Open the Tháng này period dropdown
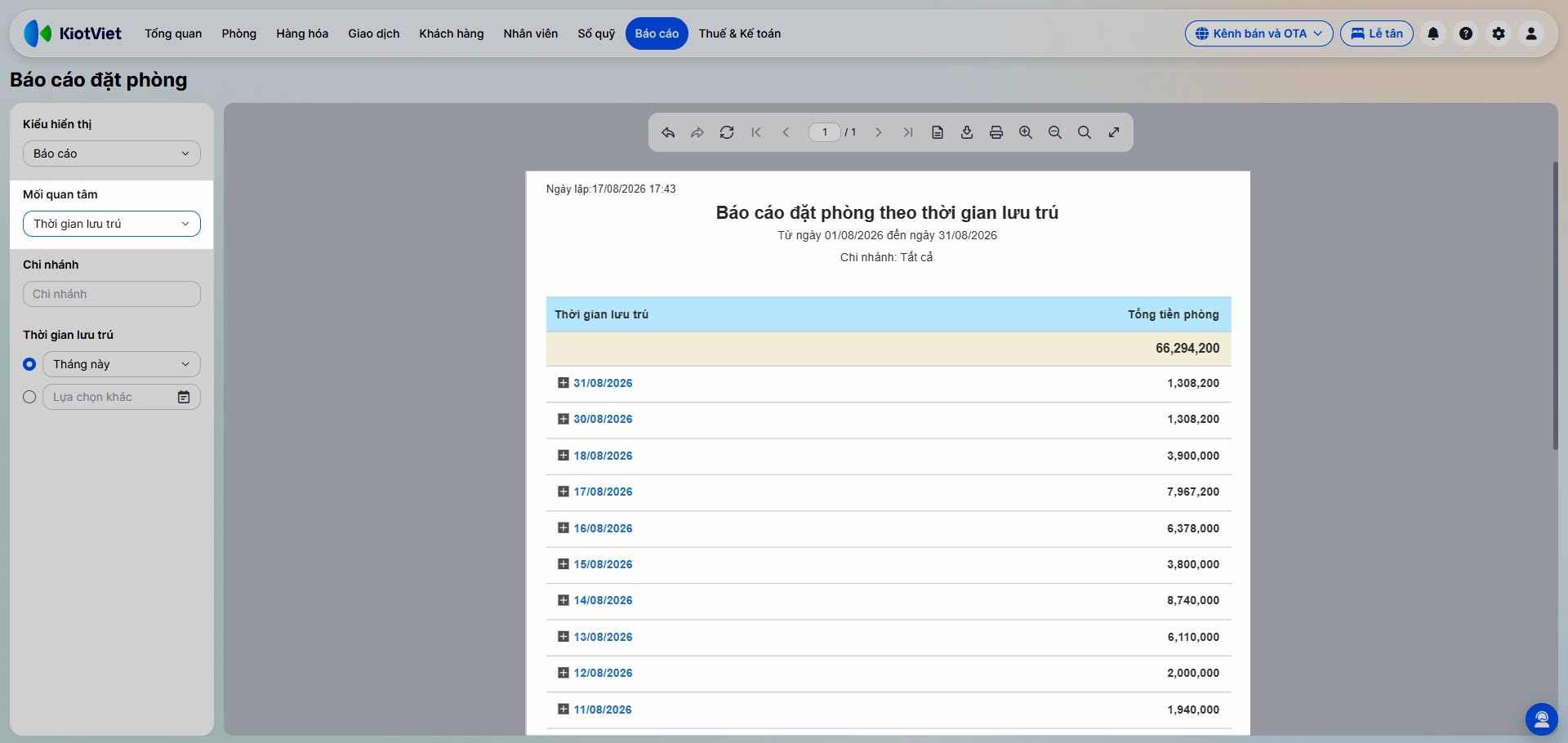1568x743 pixels. click(122, 364)
